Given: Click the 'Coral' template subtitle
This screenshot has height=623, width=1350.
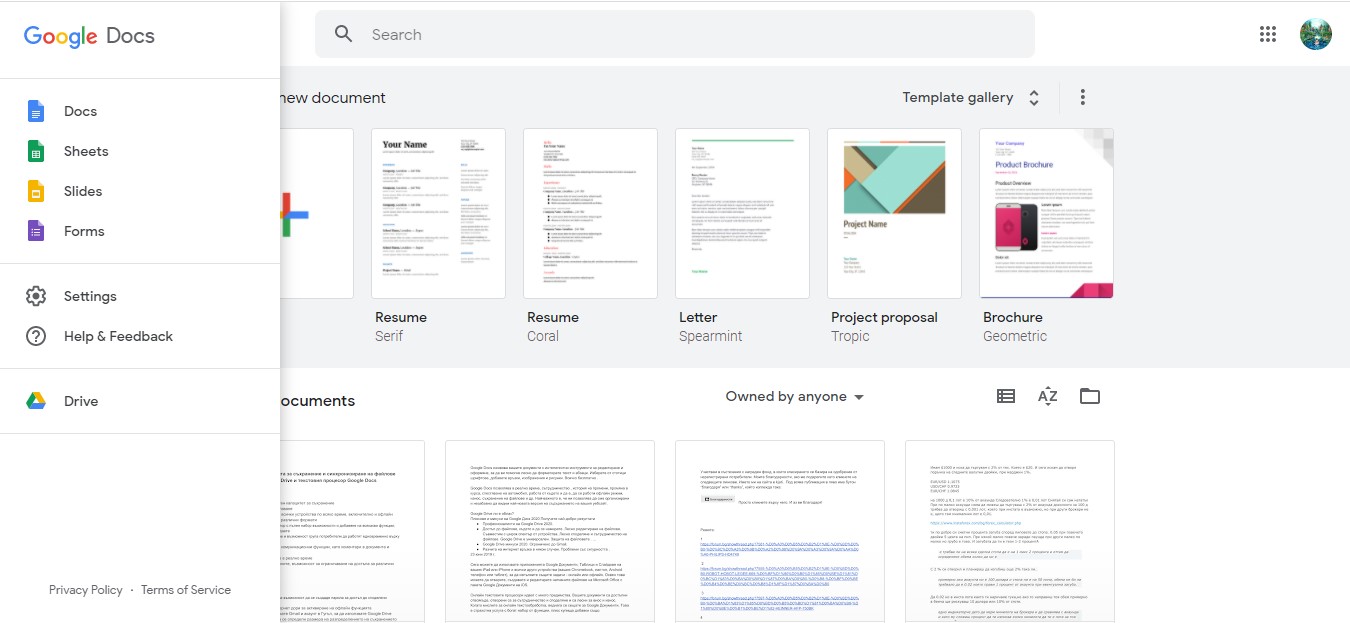Looking at the screenshot, I should (x=543, y=336).
